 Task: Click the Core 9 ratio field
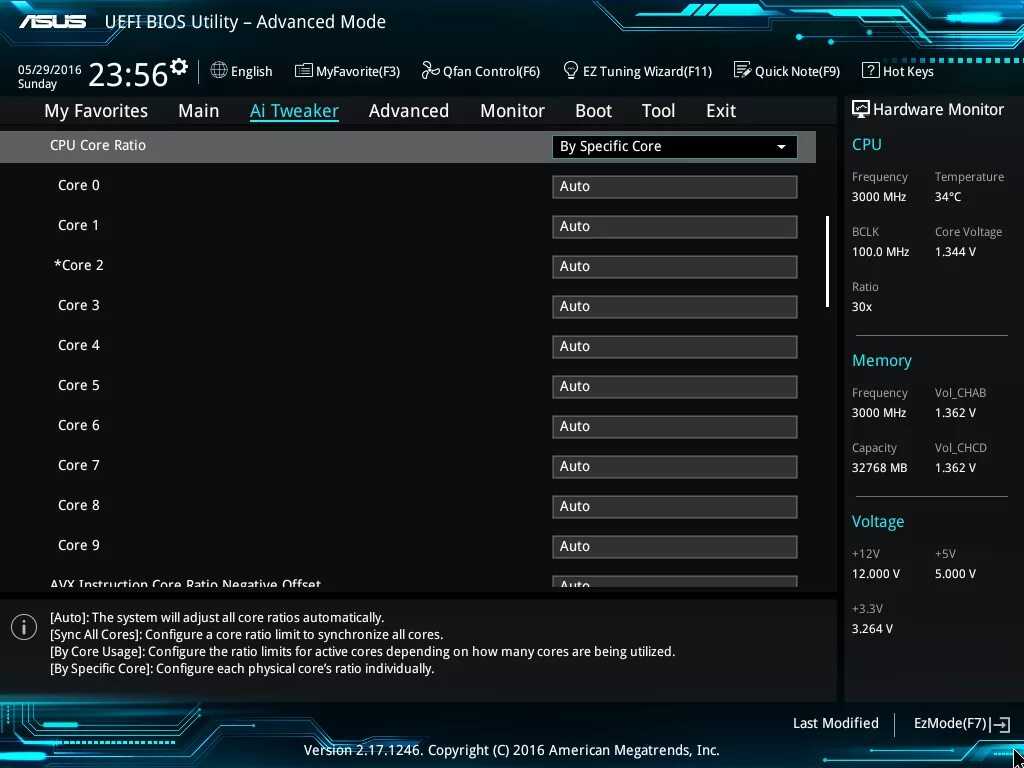[675, 547]
